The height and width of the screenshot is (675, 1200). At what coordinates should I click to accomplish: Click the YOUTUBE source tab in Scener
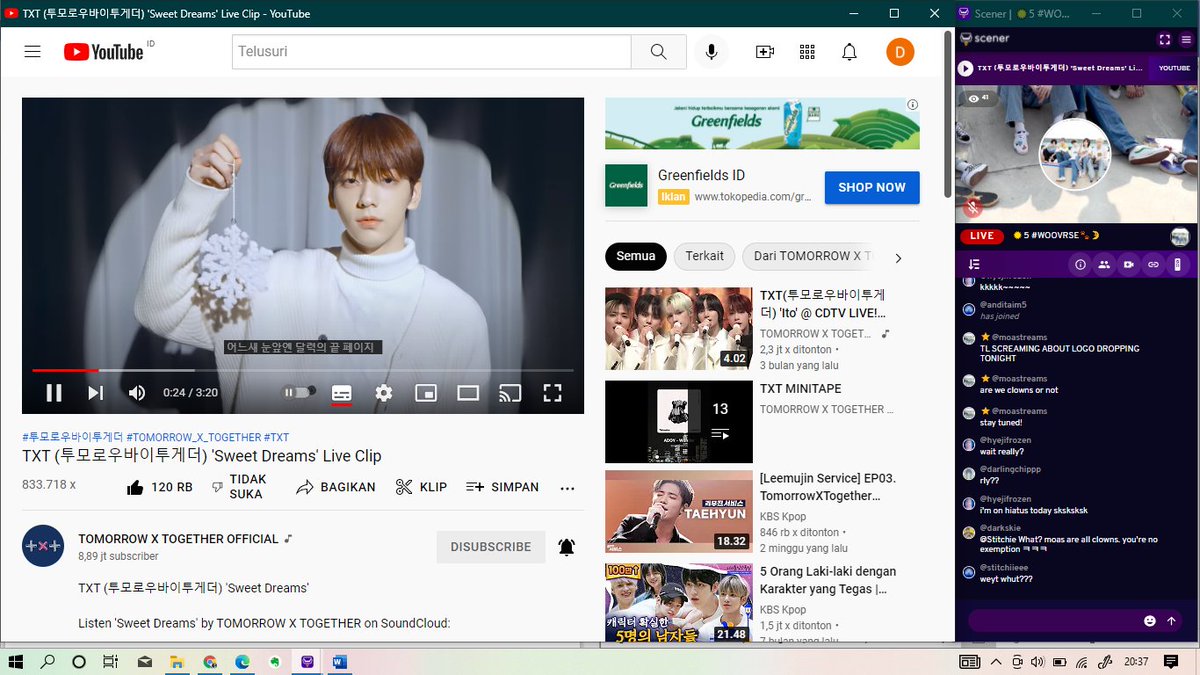(1174, 68)
